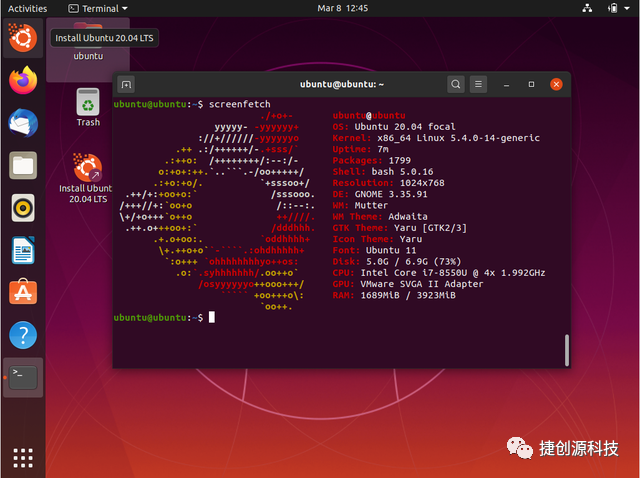Open the terminal hamburger menu
640x478 pixels.
(x=478, y=84)
